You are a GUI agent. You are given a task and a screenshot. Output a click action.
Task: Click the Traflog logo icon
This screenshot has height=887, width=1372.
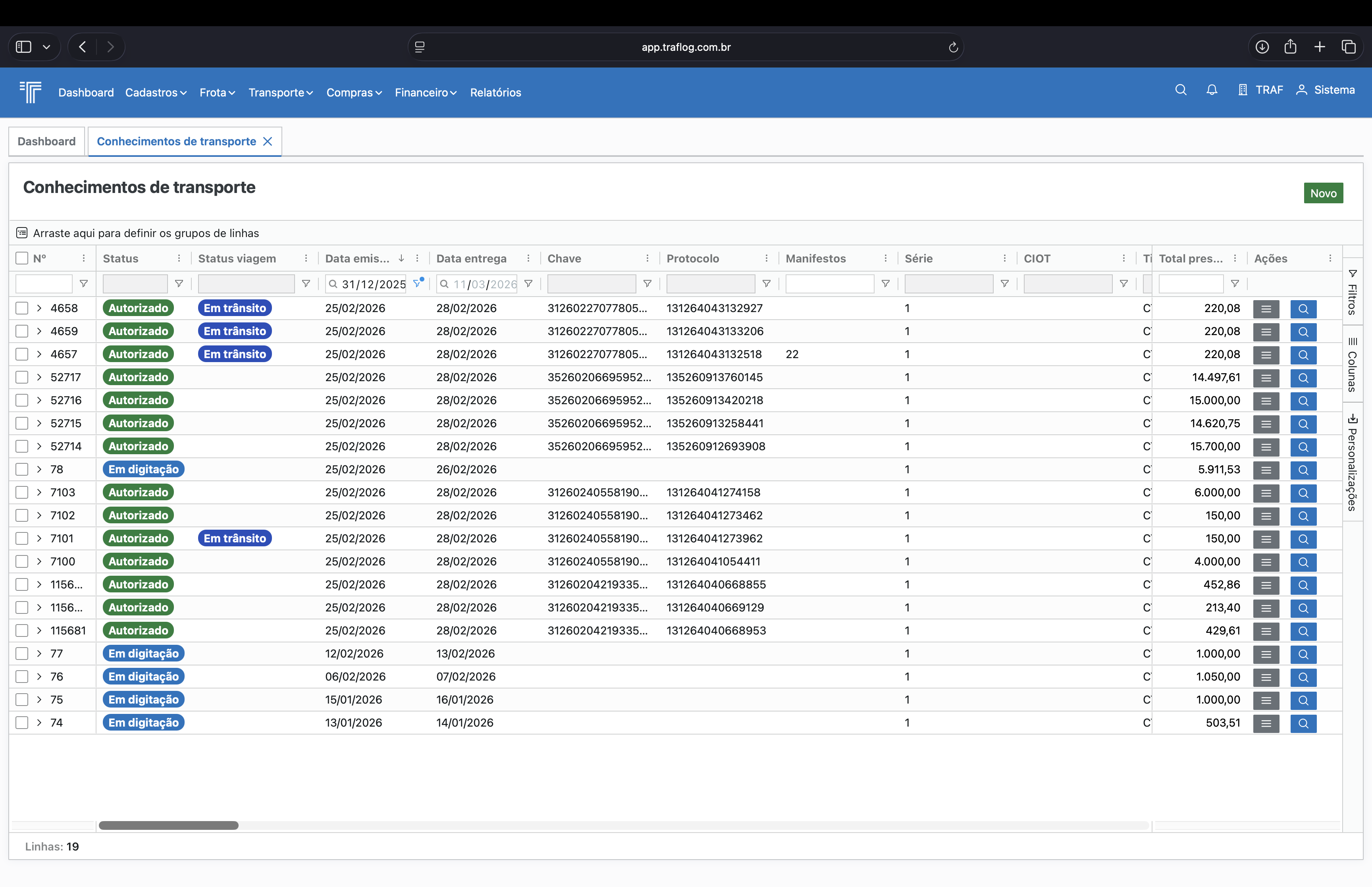[x=31, y=92]
